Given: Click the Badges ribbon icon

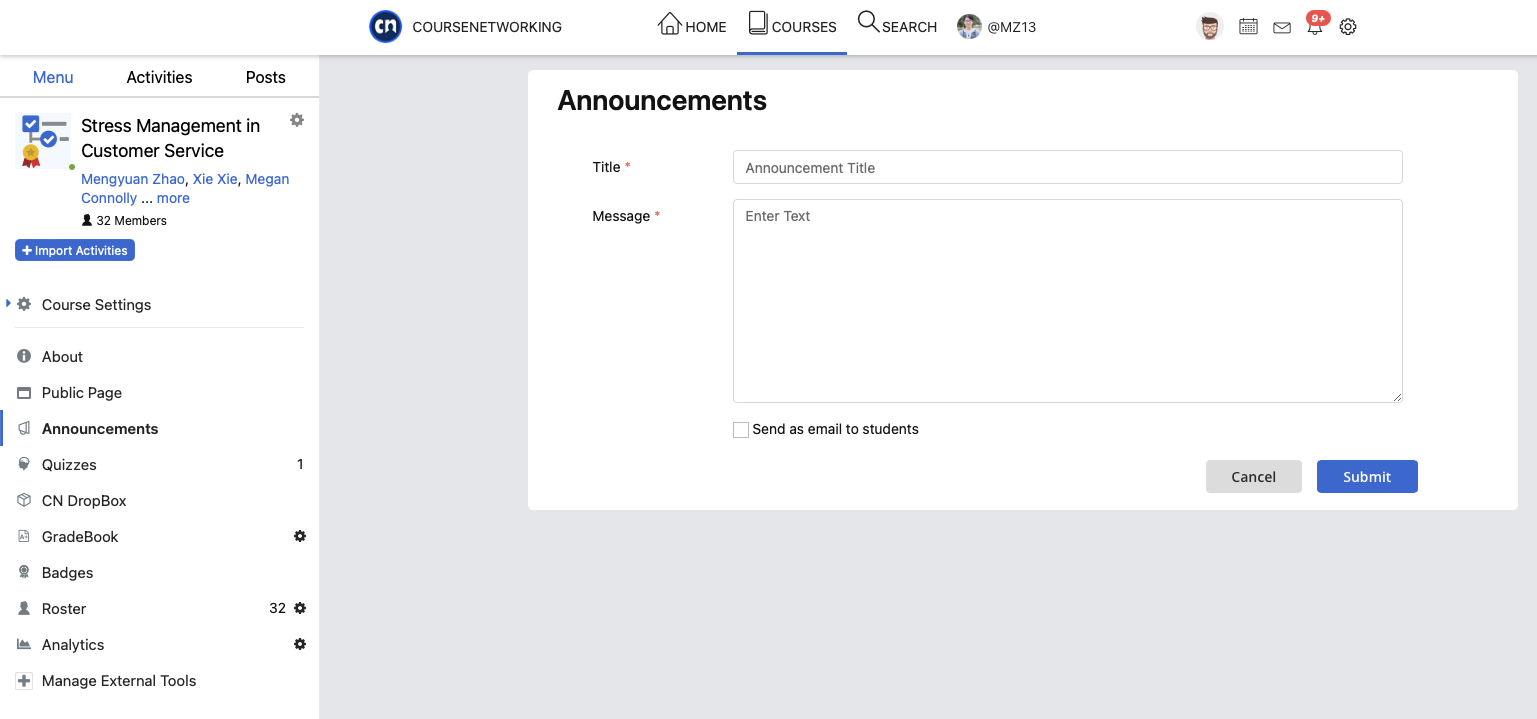Looking at the screenshot, I should point(24,573).
